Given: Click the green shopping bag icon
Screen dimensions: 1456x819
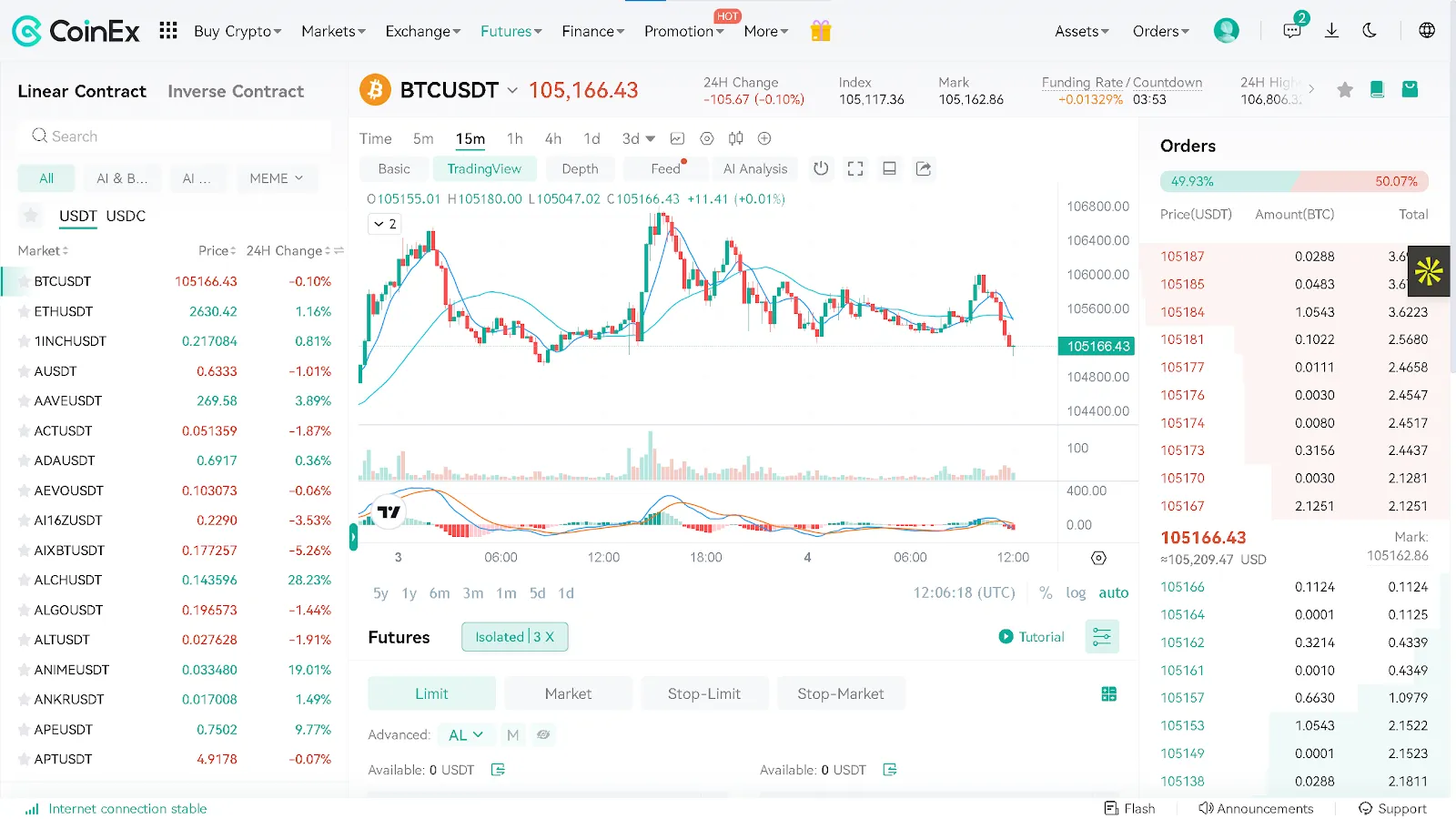Looking at the screenshot, I should (x=1410, y=89).
